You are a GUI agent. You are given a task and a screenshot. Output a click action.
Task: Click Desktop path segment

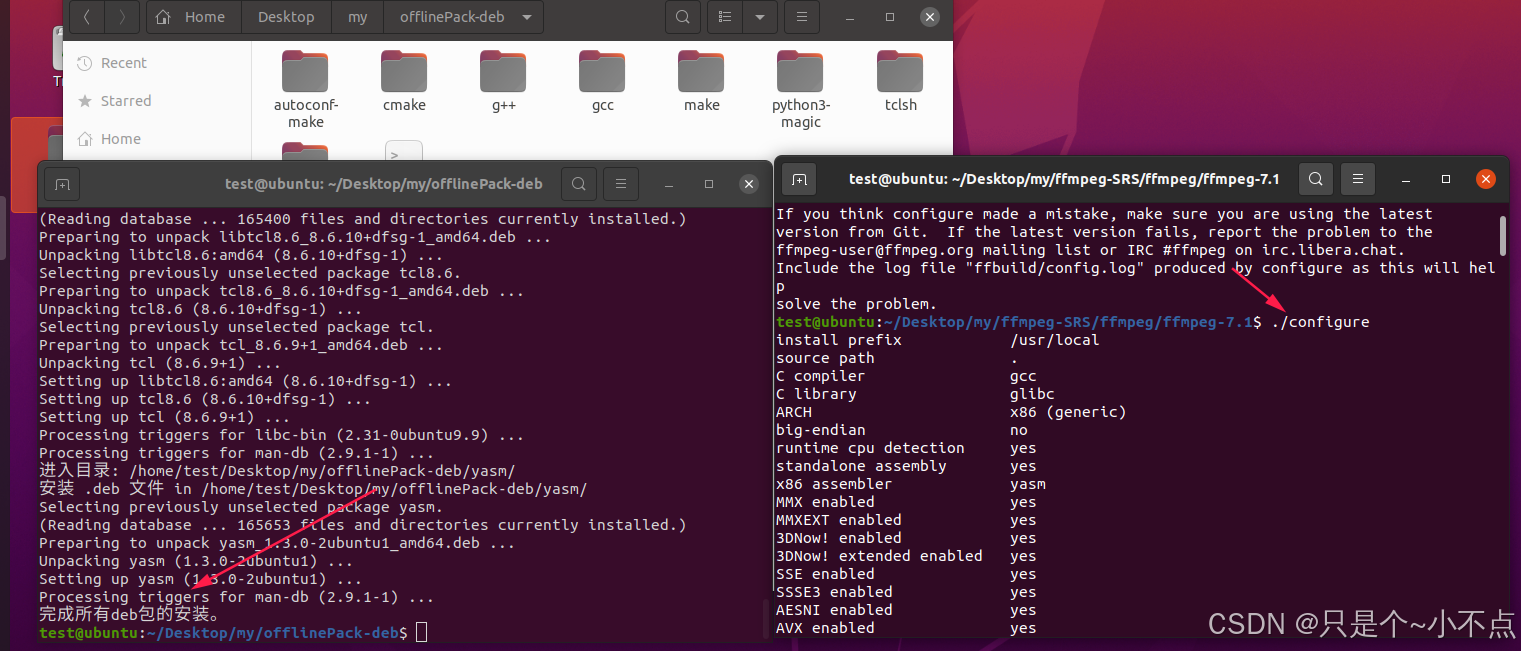click(x=286, y=17)
